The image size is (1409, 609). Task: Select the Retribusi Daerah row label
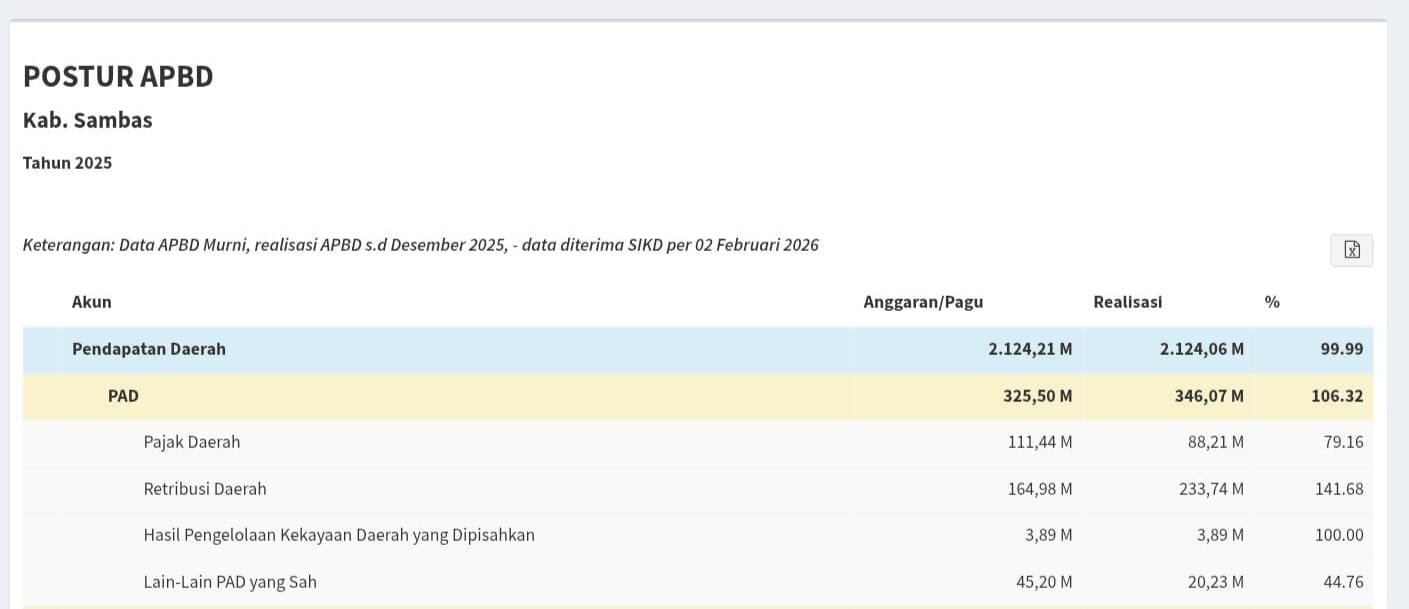coord(204,489)
